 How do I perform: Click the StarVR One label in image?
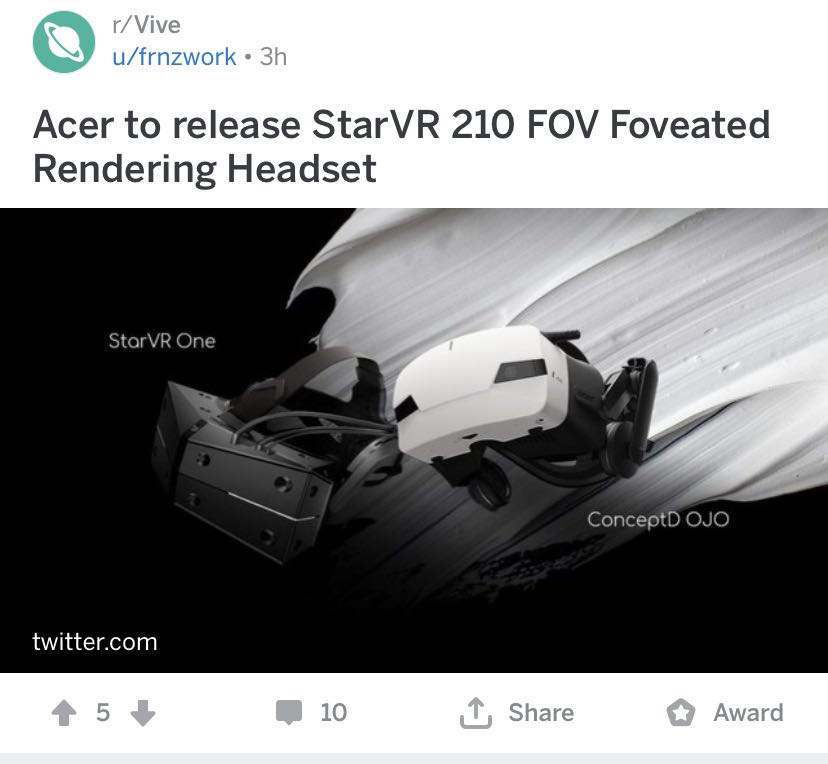point(162,341)
